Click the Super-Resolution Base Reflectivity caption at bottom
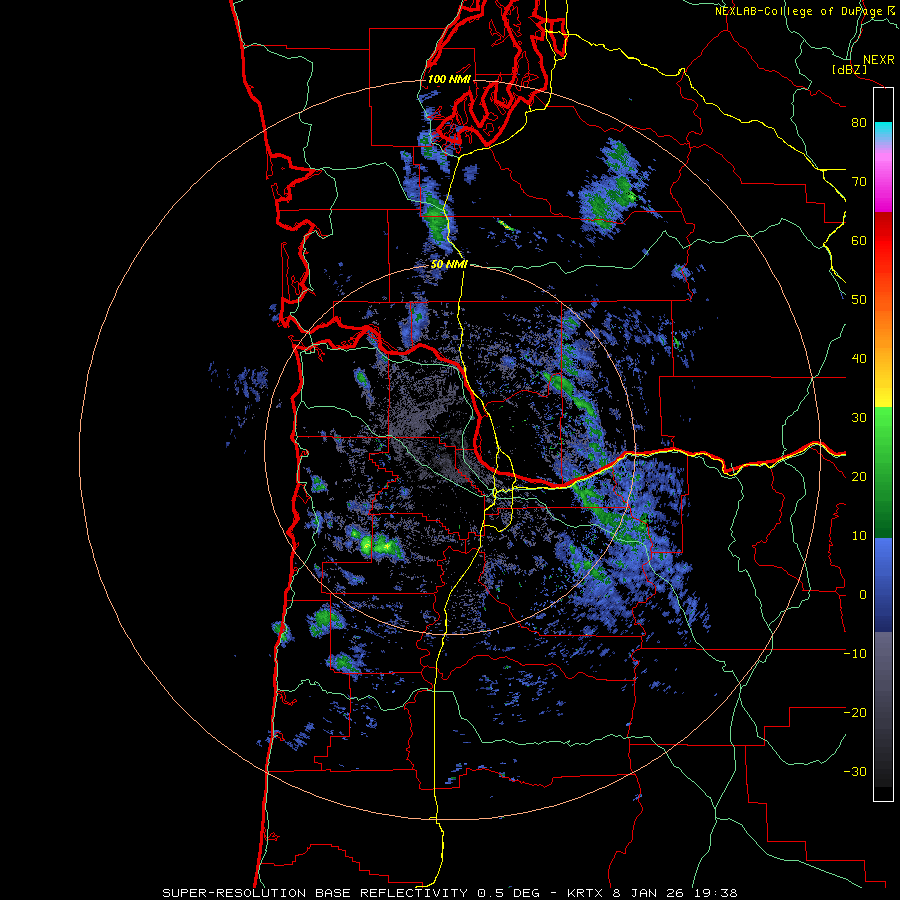This screenshot has width=900, height=900. pyautogui.click(x=449, y=893)
